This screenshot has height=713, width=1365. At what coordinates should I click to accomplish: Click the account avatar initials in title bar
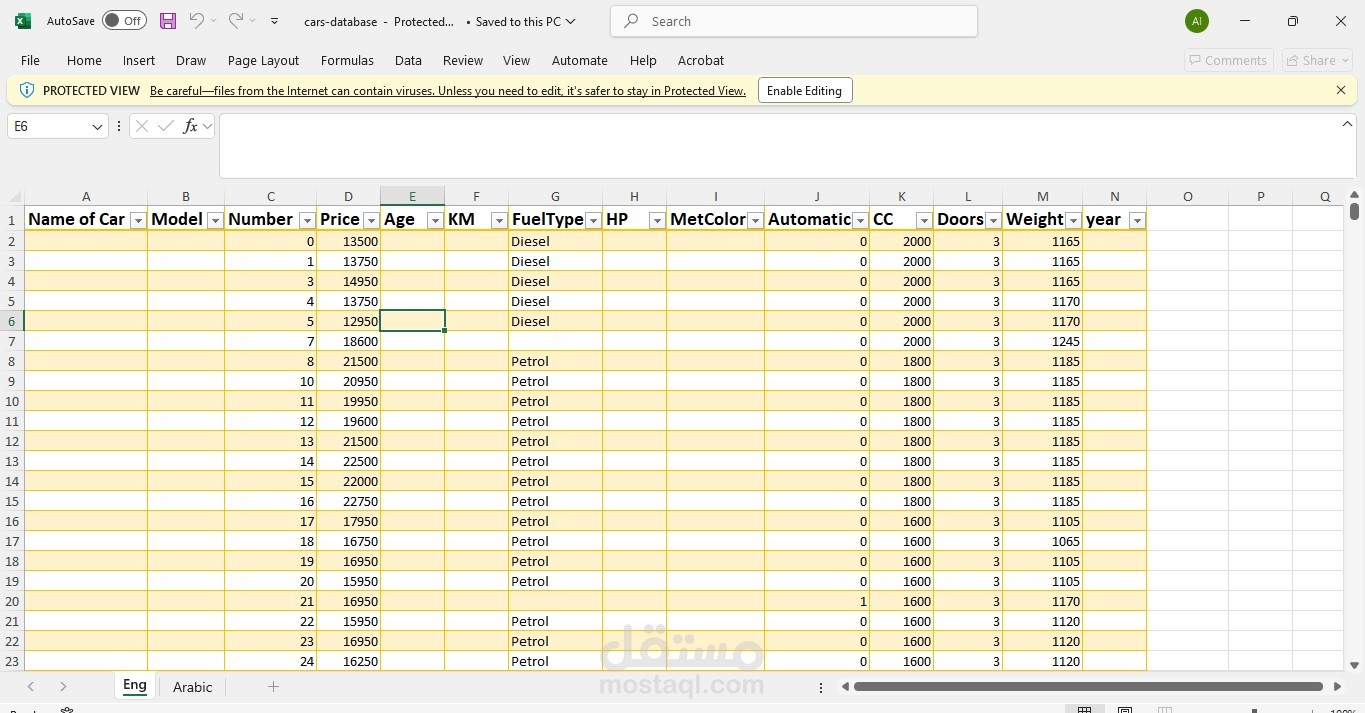(x=1196, y=20)
